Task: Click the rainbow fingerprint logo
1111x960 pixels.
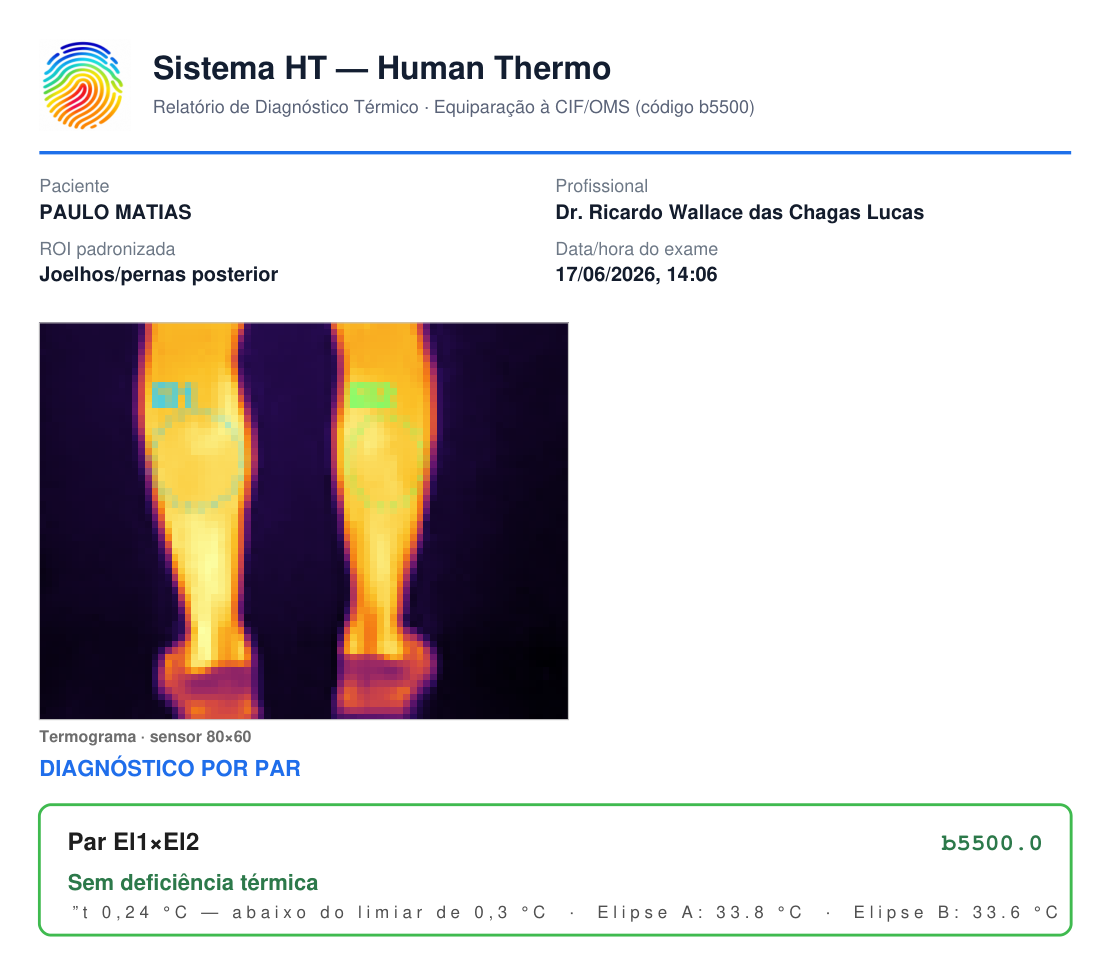Action: 82,85
